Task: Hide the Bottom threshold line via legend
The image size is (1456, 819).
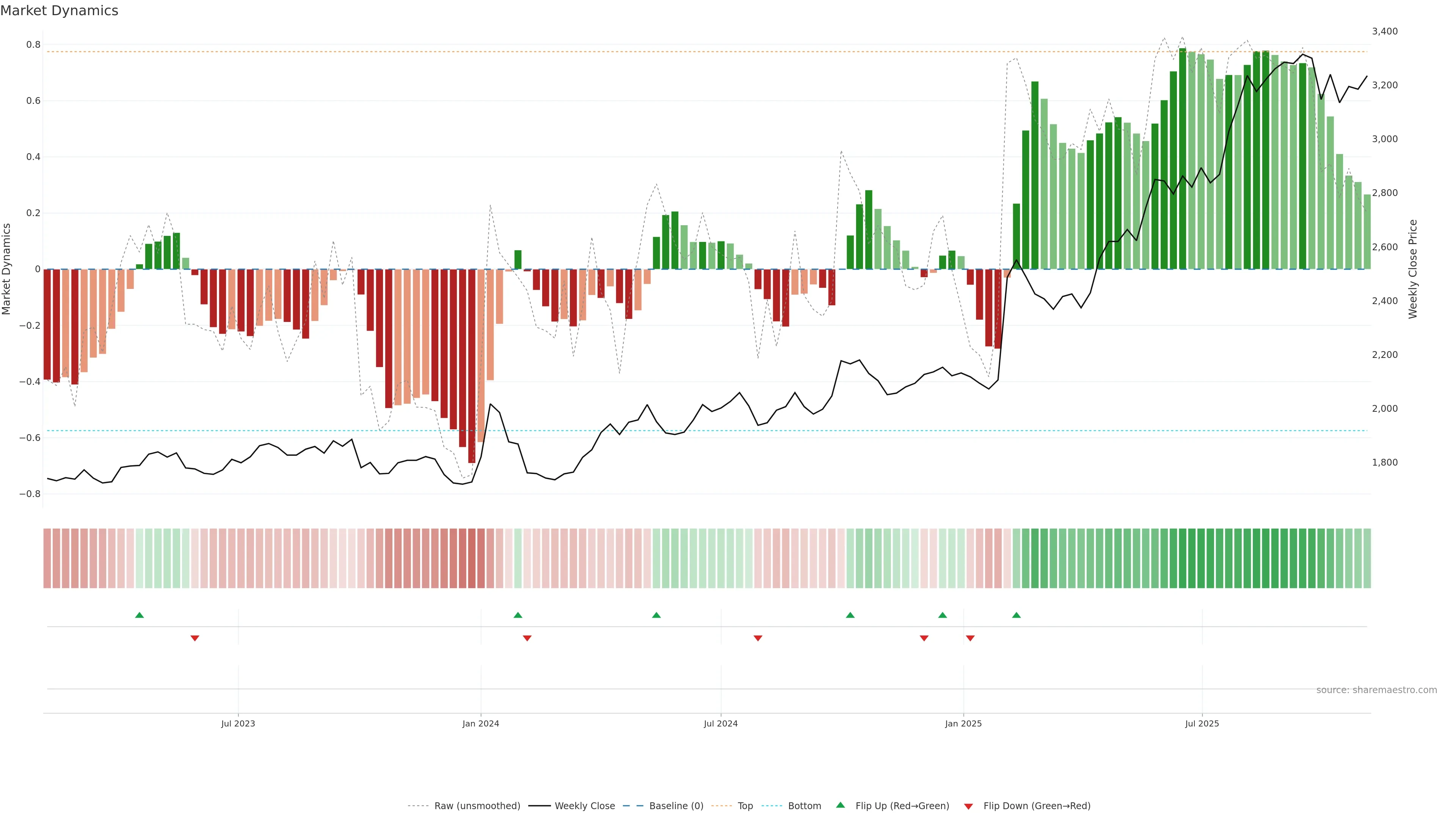Action: (804, 806)
